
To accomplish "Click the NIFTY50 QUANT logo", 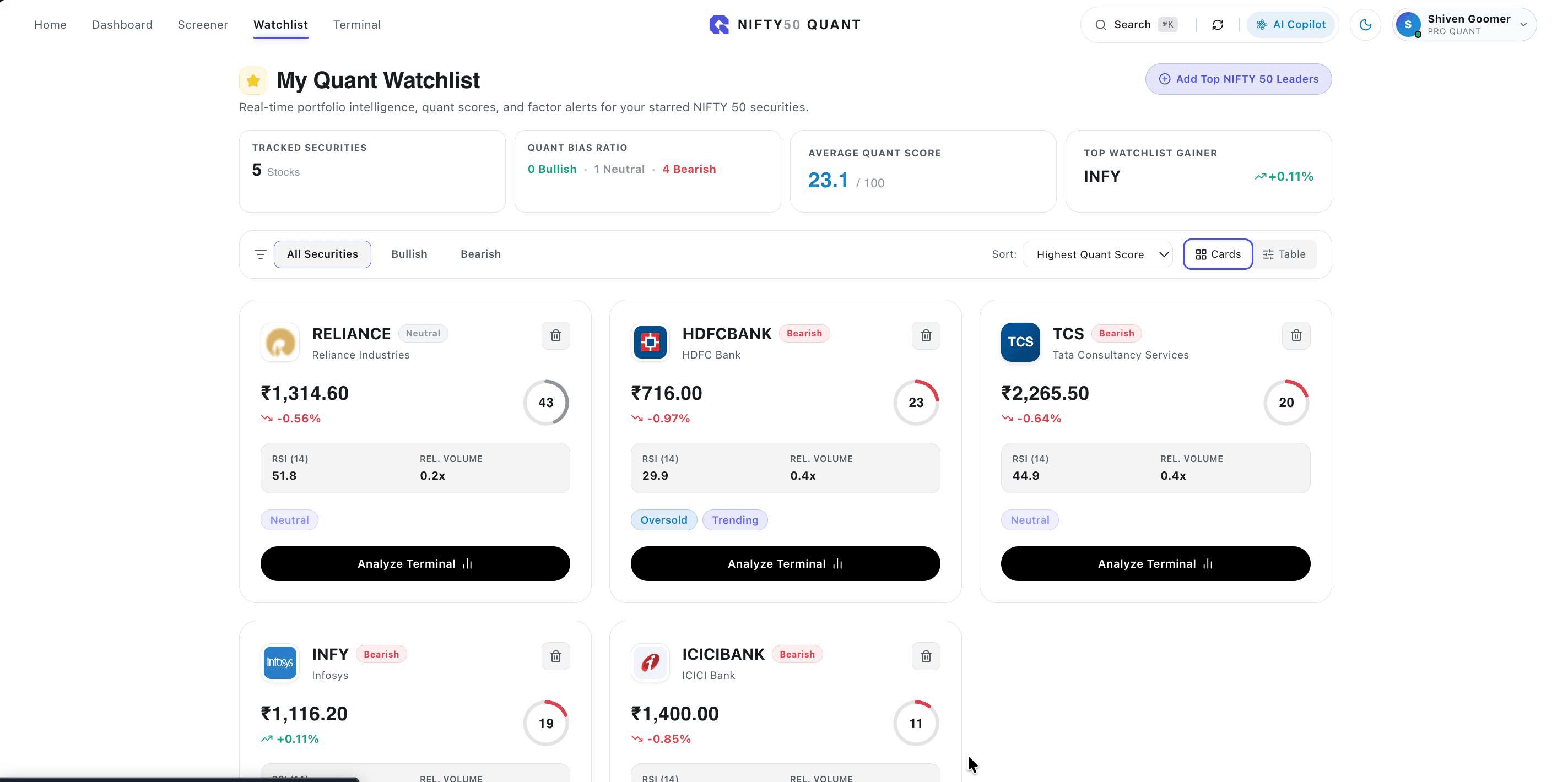I will (784, 25).
